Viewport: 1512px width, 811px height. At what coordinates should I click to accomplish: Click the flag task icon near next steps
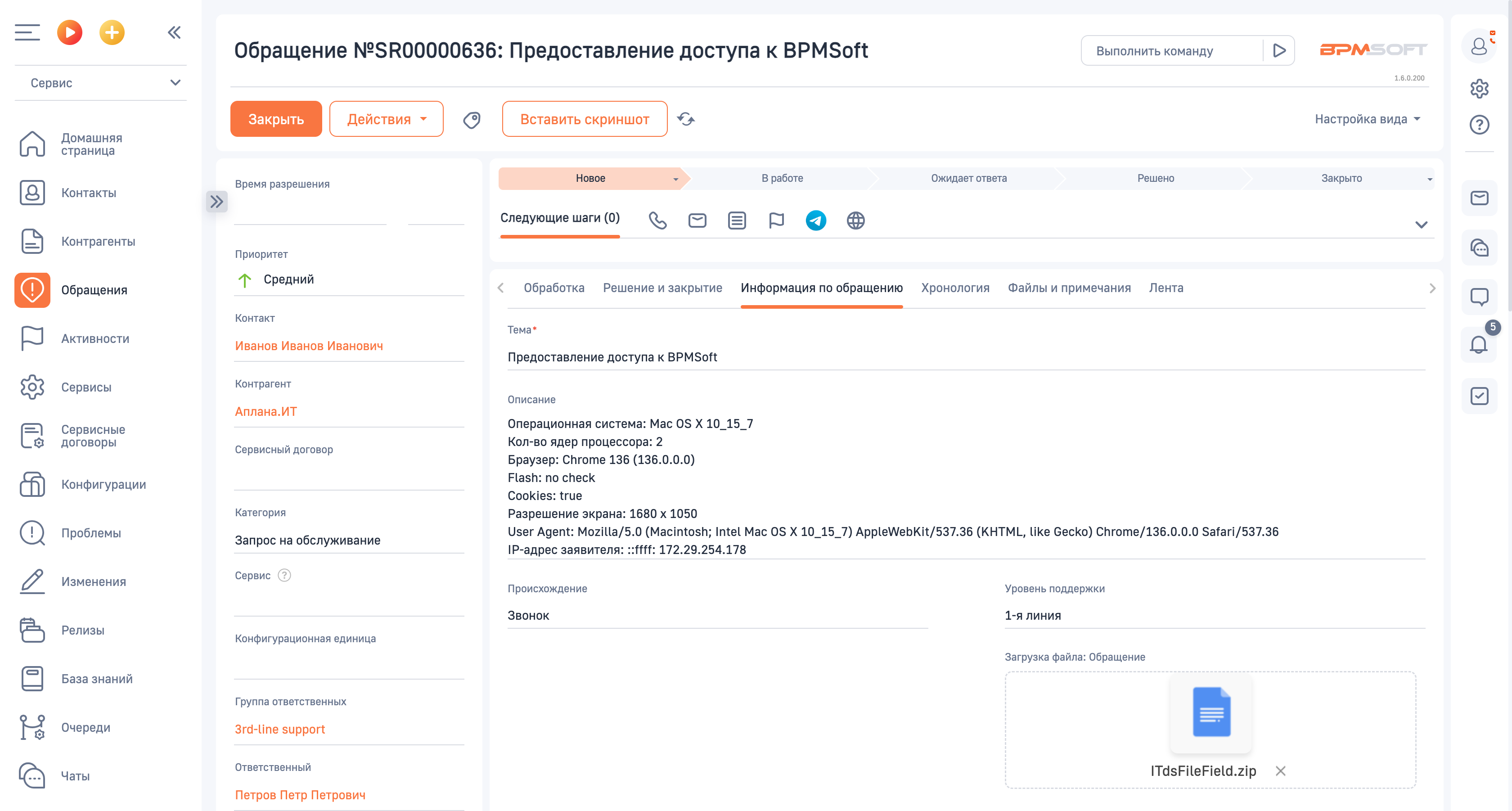coord(777,221)
